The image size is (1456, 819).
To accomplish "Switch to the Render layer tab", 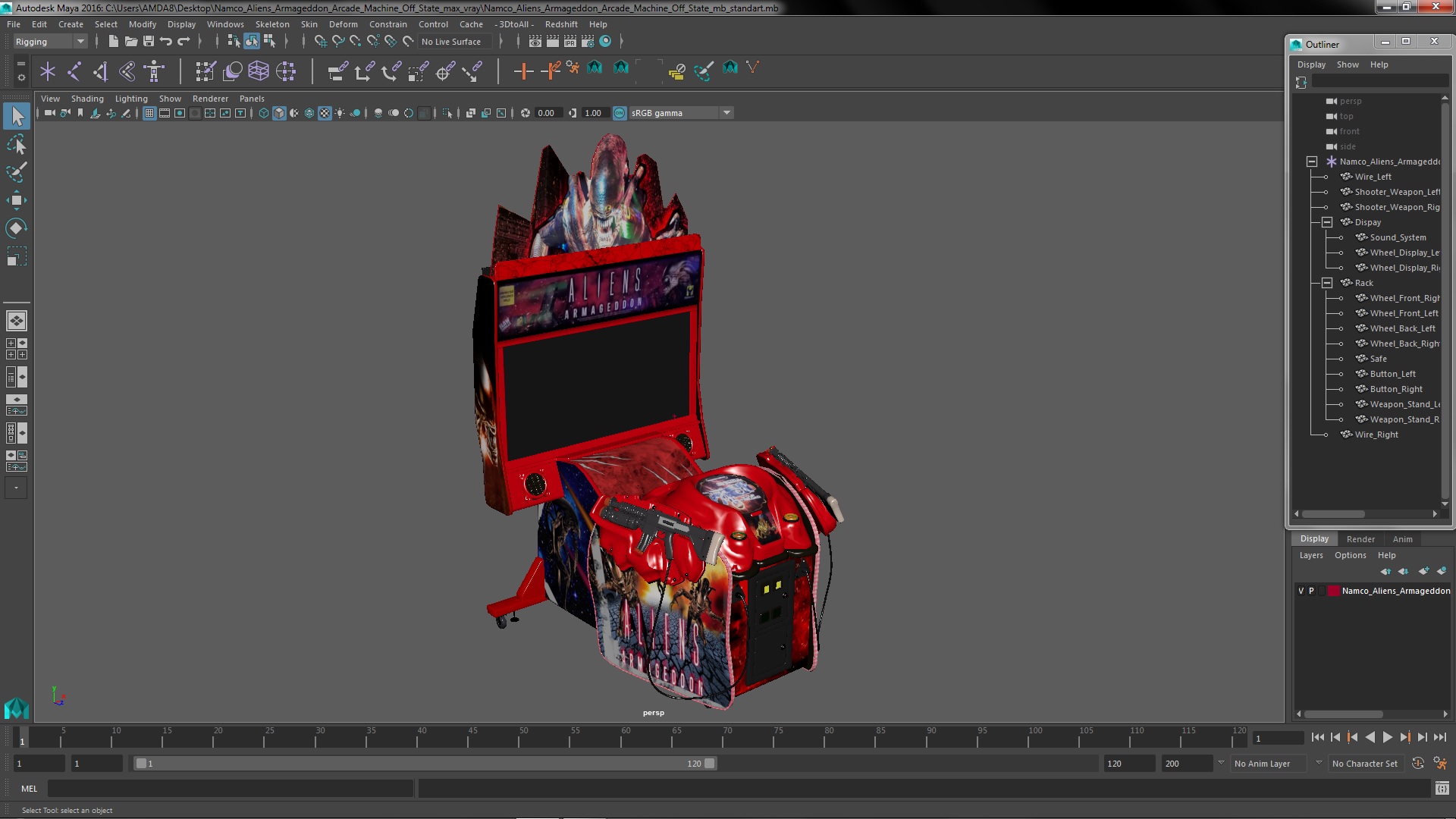I will pos(1360,539).
